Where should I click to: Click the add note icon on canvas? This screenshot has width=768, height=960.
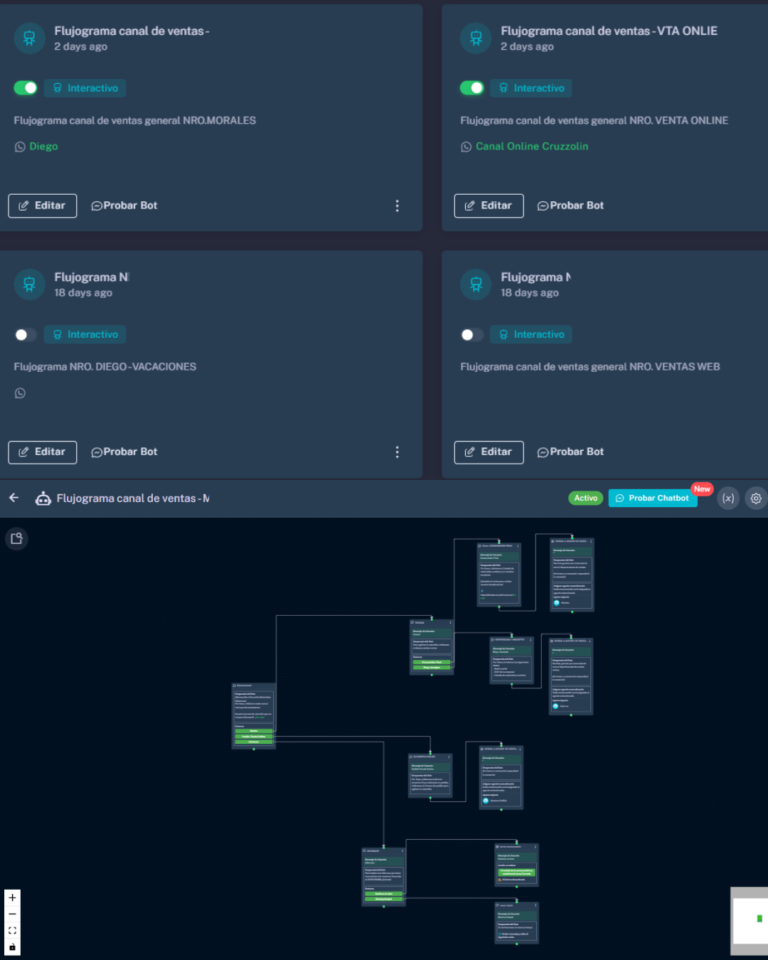pyautogui.click(x=16, y=540)
